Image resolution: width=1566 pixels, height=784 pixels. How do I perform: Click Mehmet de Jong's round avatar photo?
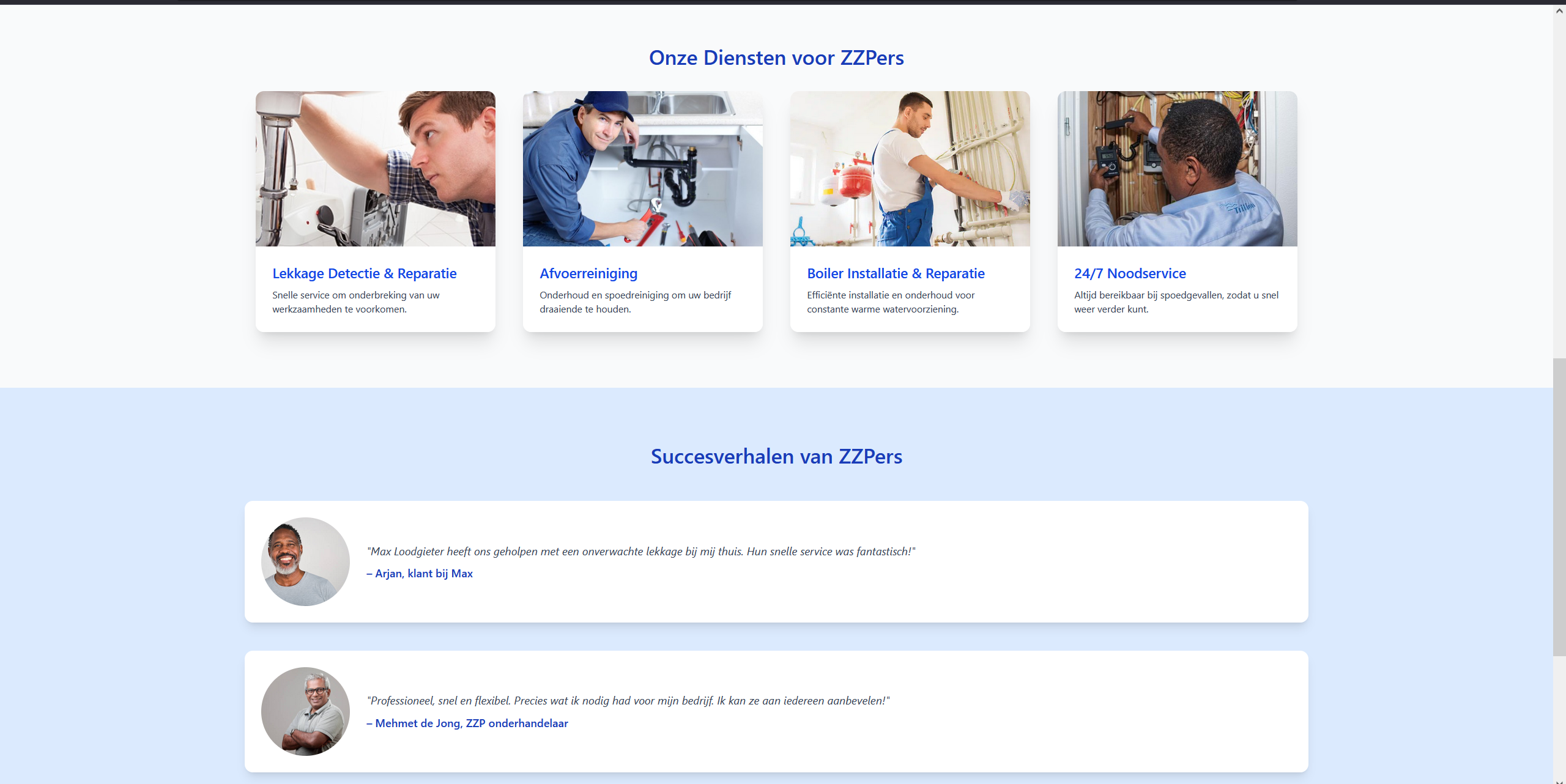305,711
